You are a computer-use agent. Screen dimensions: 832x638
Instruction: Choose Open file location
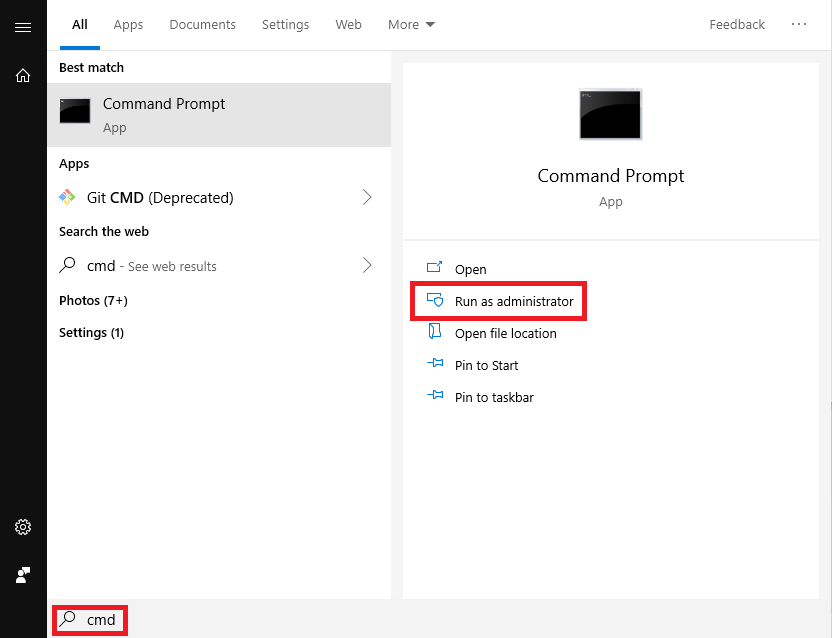pos(506,333)
